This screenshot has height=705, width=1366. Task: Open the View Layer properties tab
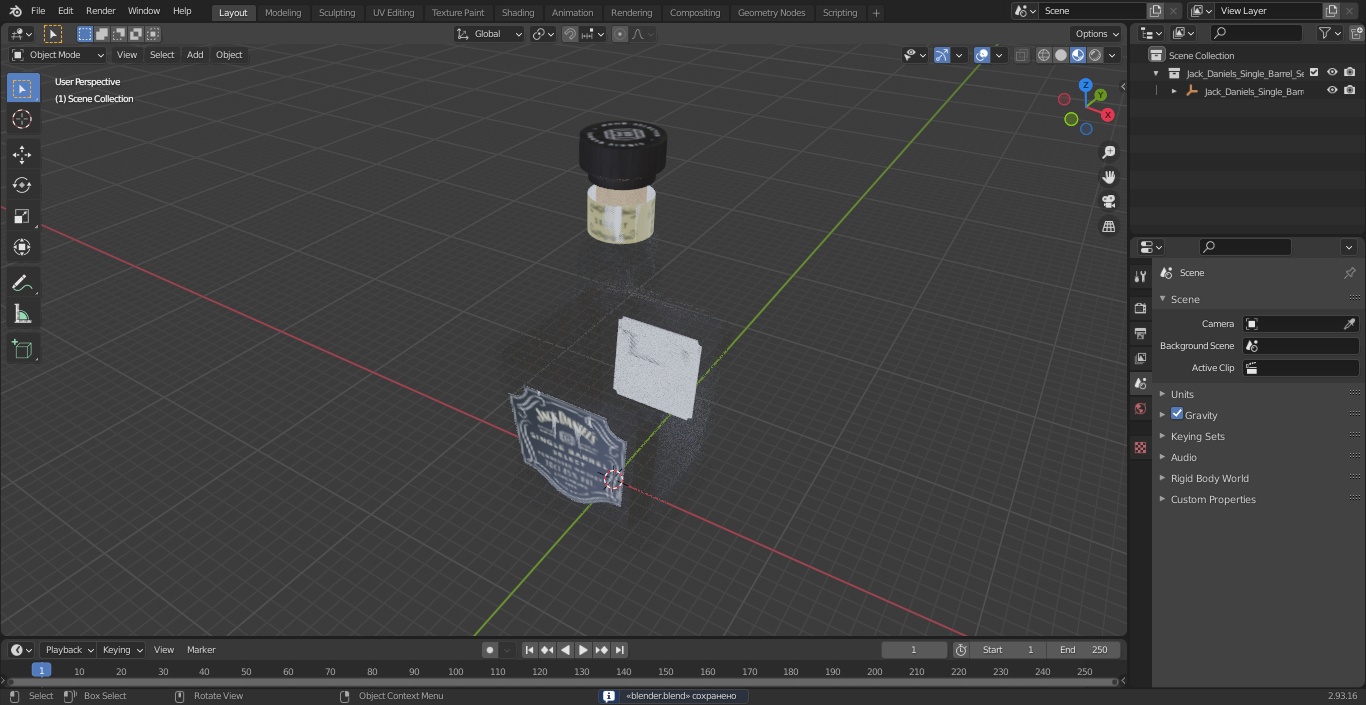tap(1141, 358)
